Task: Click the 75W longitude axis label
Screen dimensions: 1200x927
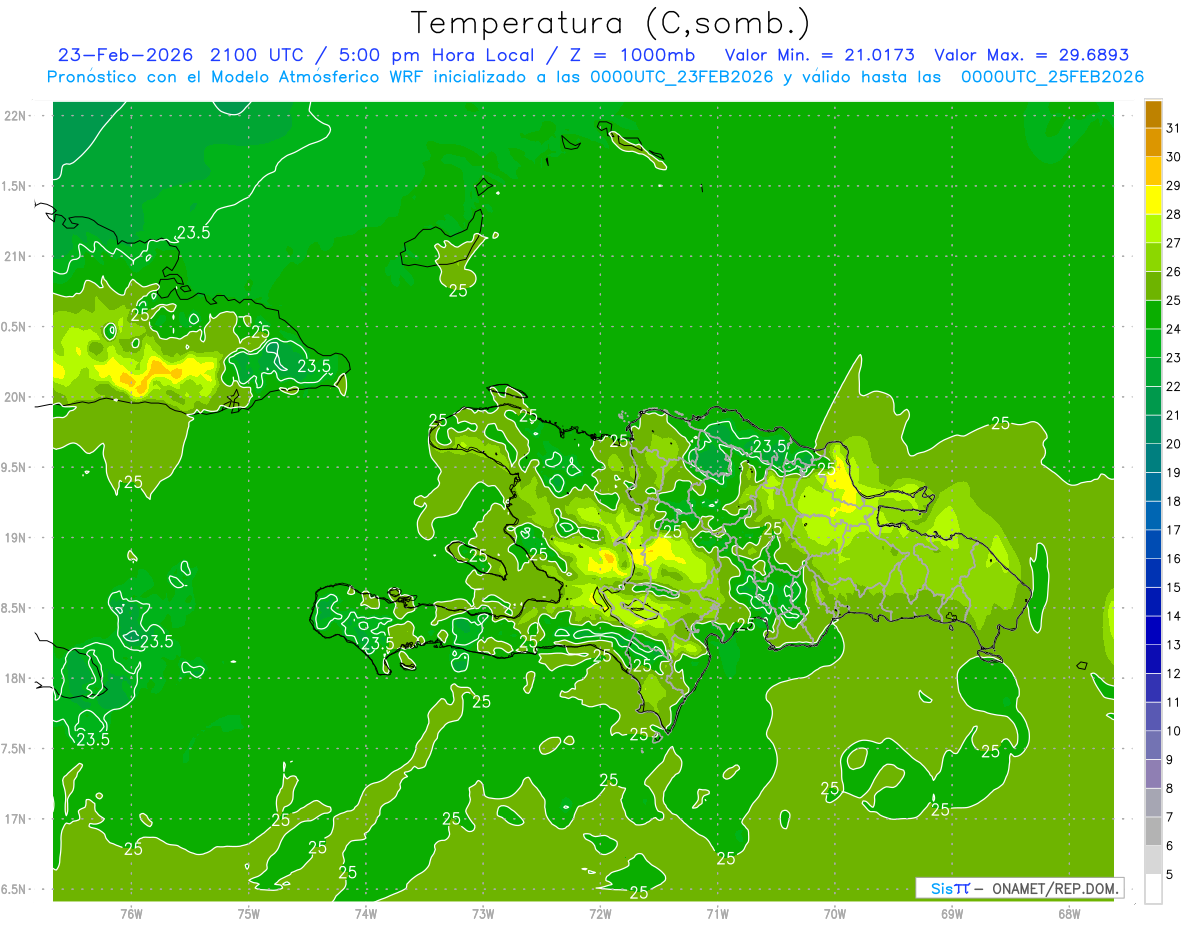Action: pos(249,913)
